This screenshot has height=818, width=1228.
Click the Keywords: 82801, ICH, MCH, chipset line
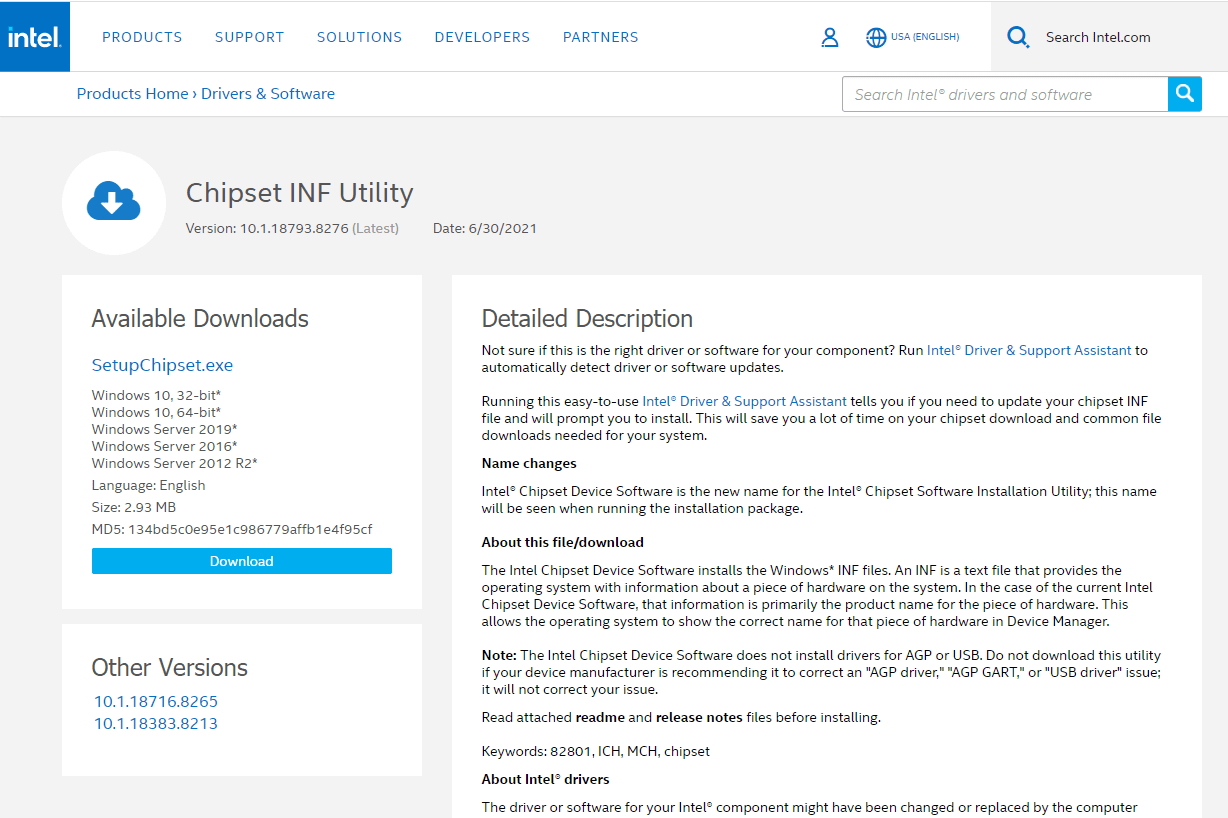click(596, 750)
